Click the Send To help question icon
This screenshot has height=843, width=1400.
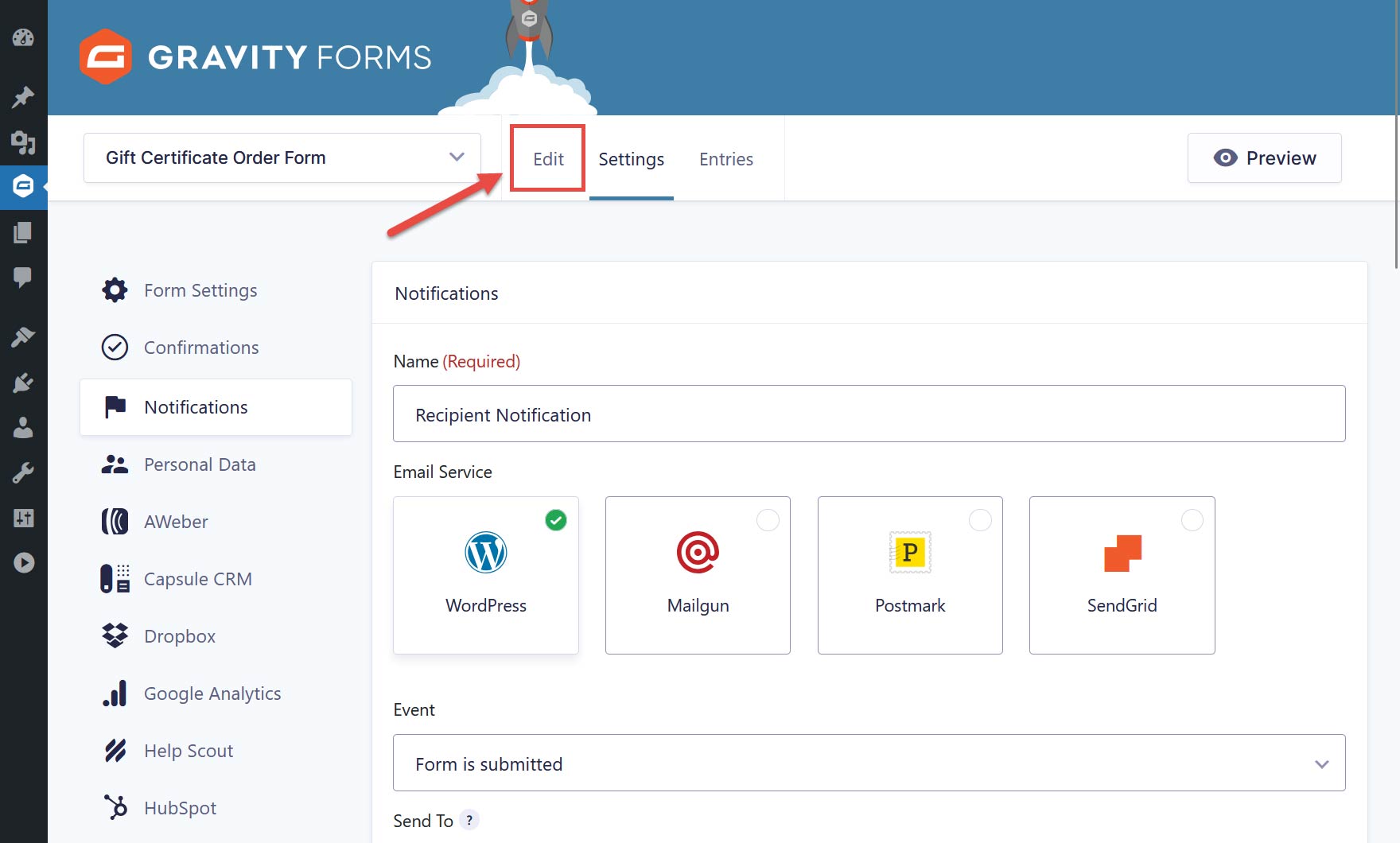pos(469,820)
